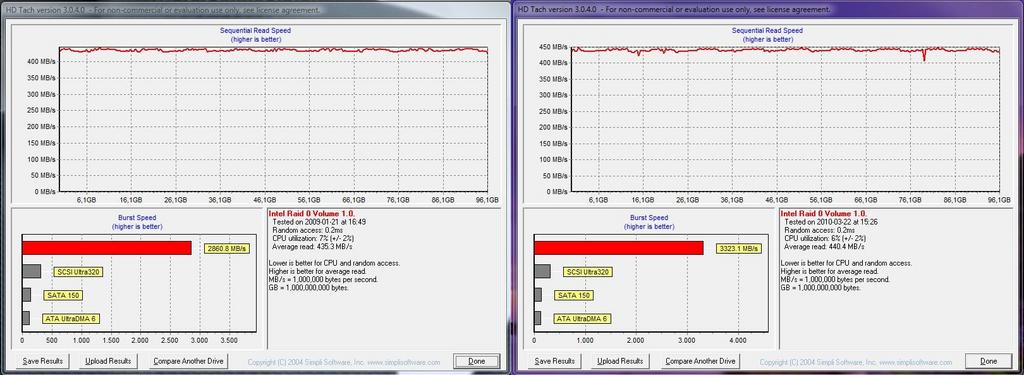Click the 2860.8 MB/s burst speed label
Viewport: 1024px width, 375px height.
(227, 249)
